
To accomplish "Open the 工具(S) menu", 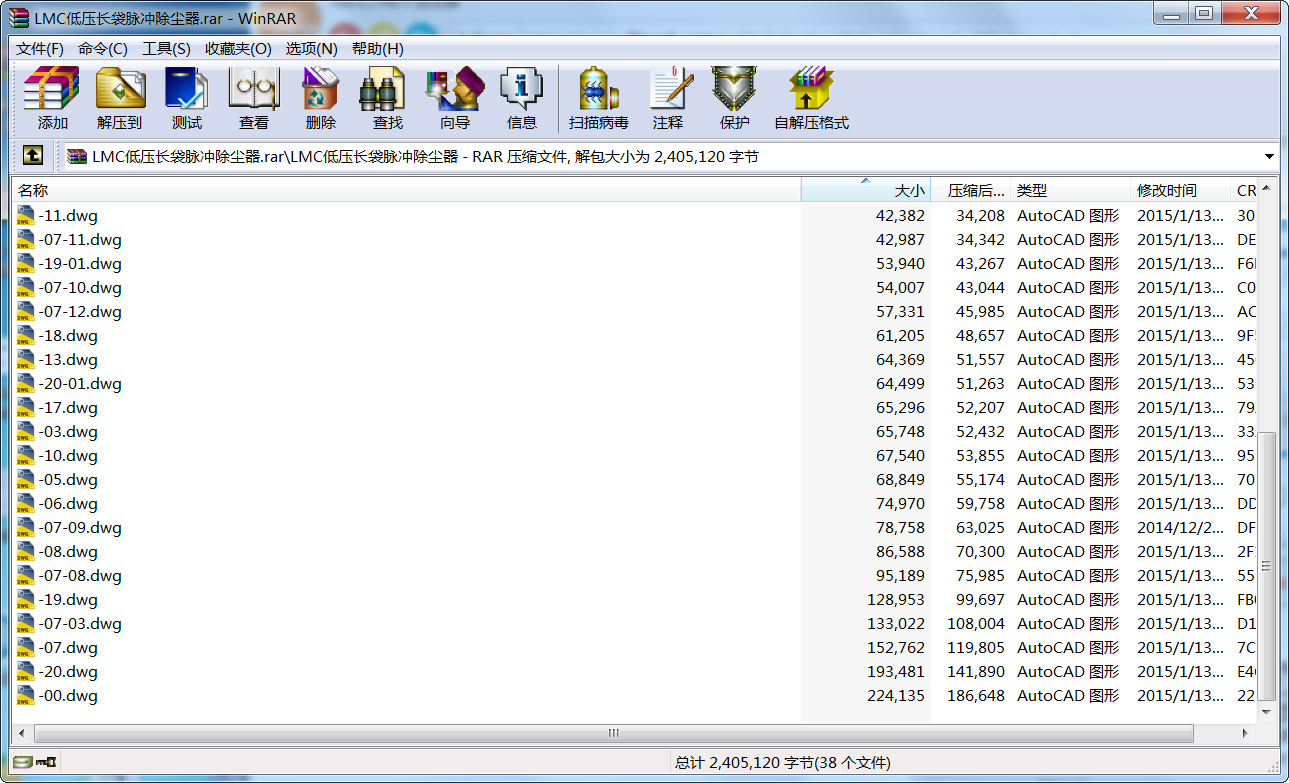I will tap(166, 49).
